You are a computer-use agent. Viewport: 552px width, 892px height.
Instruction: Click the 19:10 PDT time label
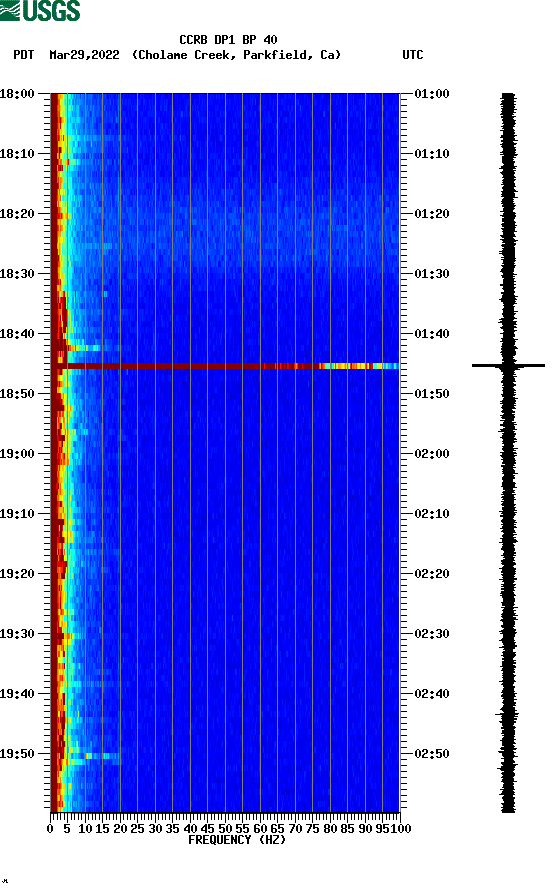(x=17, y=514)
